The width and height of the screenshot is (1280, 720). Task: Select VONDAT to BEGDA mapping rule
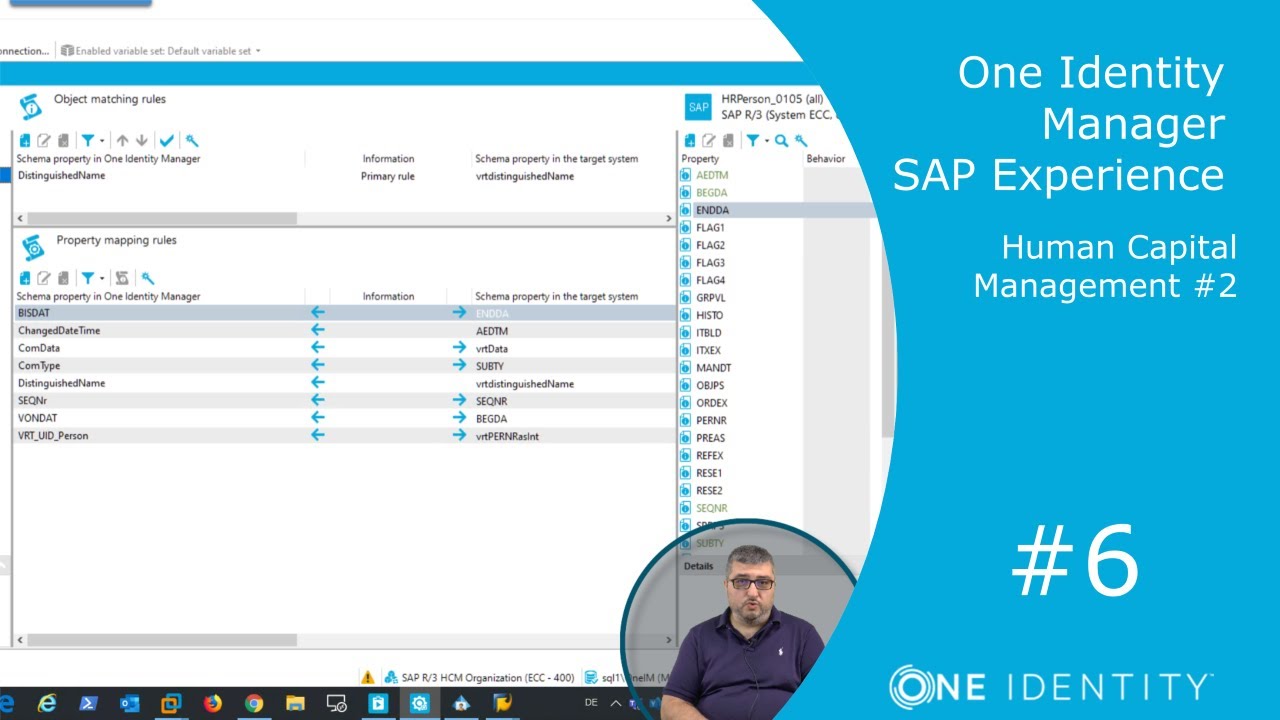coord(343,418)
